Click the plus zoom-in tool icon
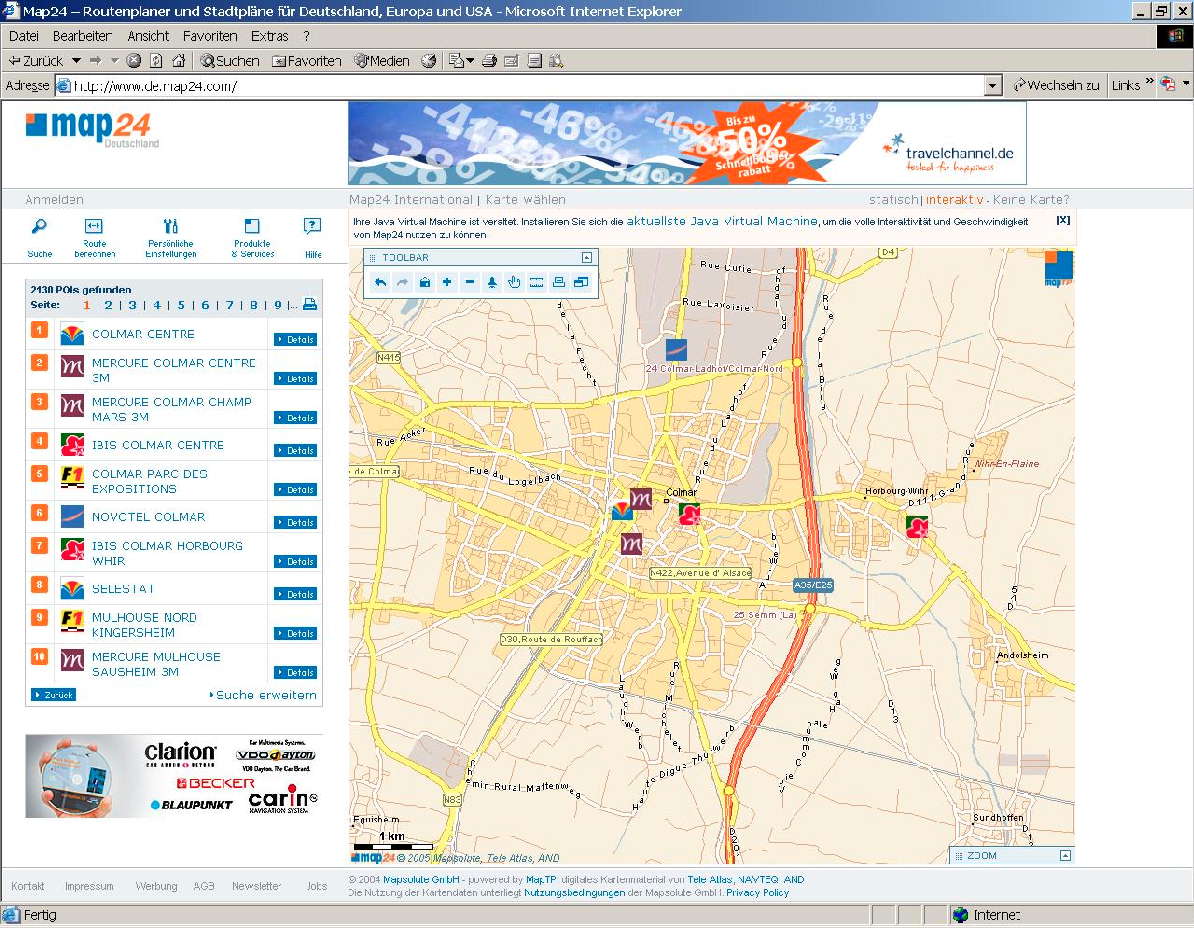 [x=447, y=283]
